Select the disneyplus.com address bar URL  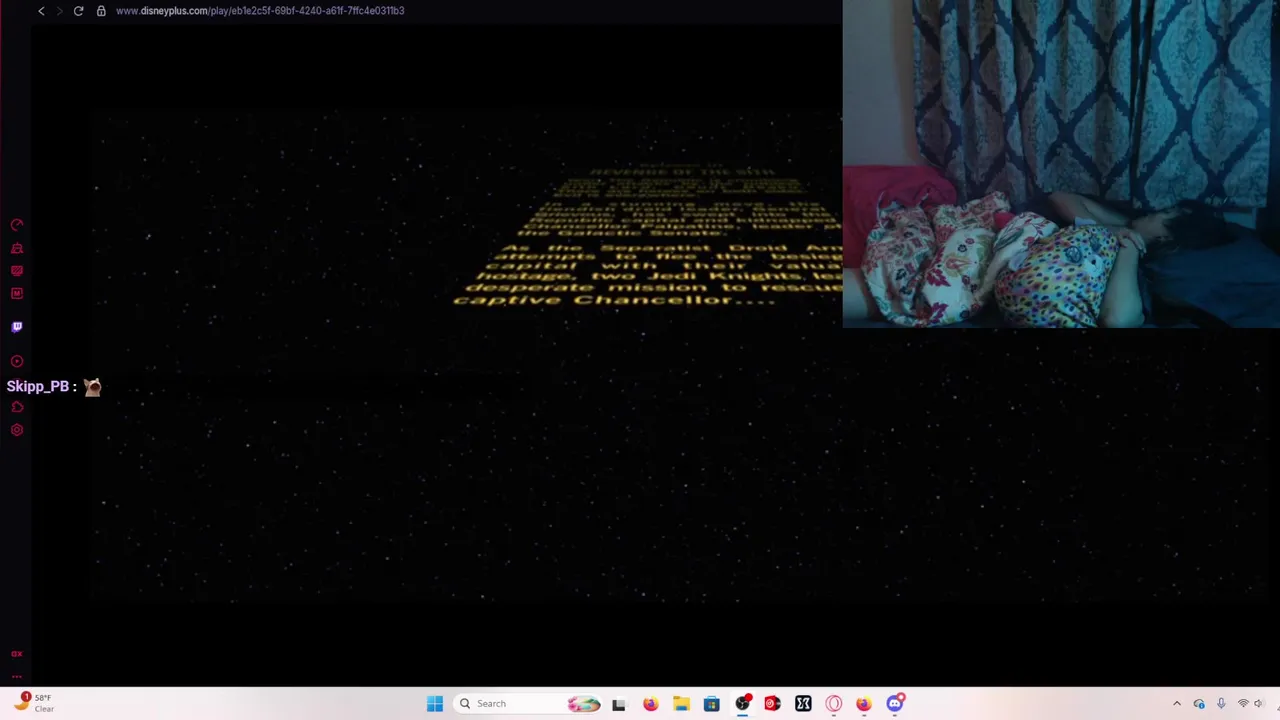(260, 11)
